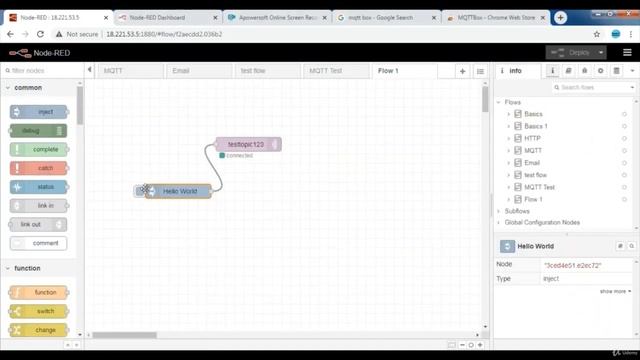Collapse the node palette sidebar arrow
640x360 pixels.
tap(89, 69)
